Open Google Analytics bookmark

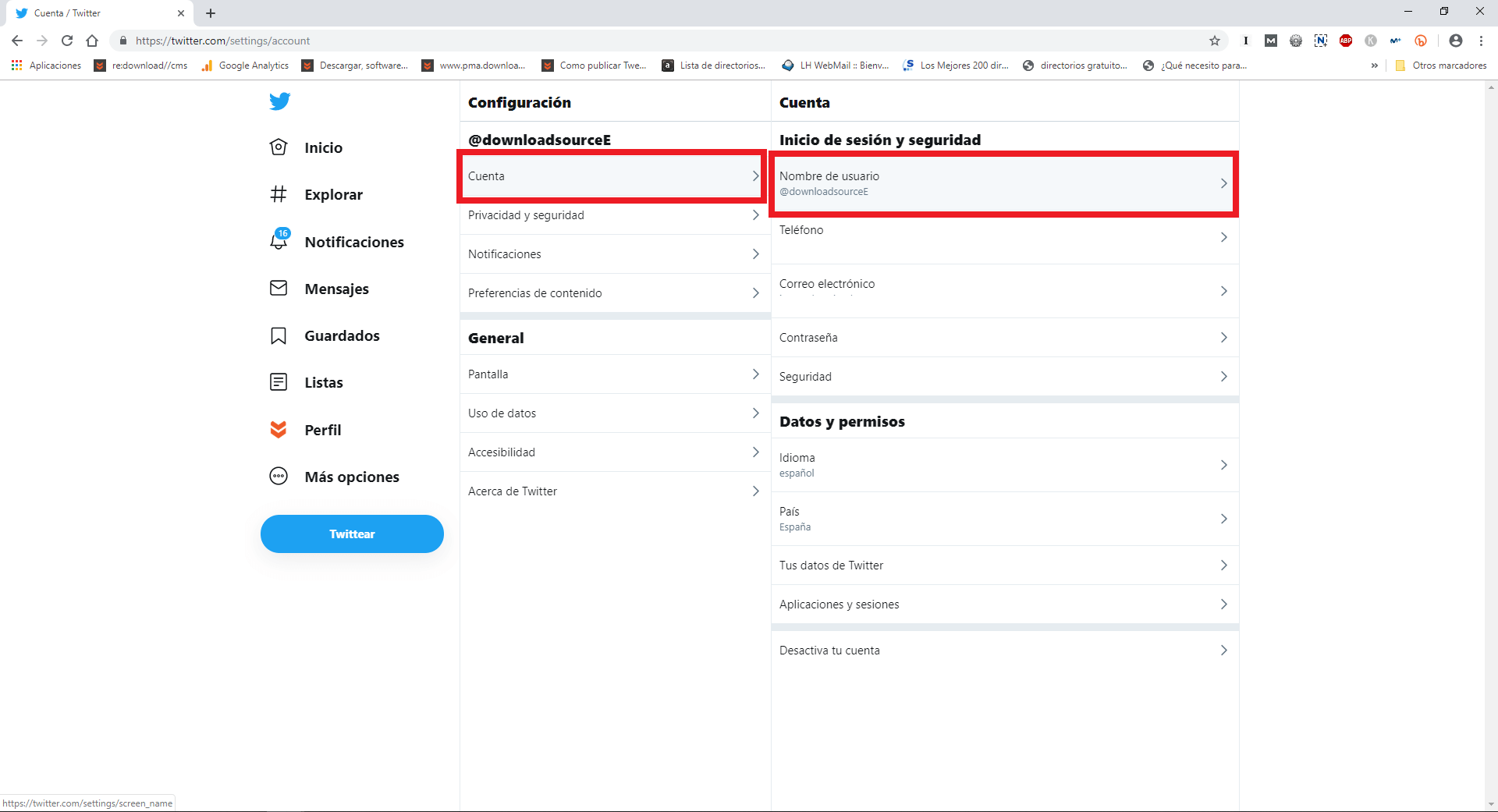245,66
